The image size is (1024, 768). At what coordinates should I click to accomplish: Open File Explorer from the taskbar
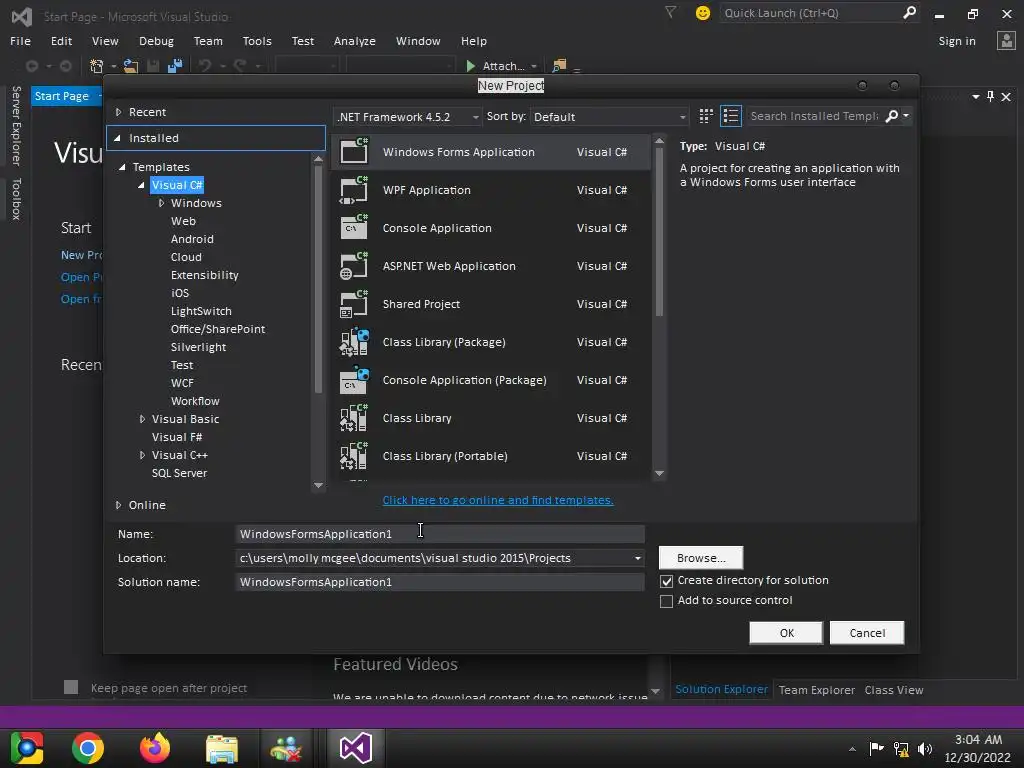(x=221, y=748)
